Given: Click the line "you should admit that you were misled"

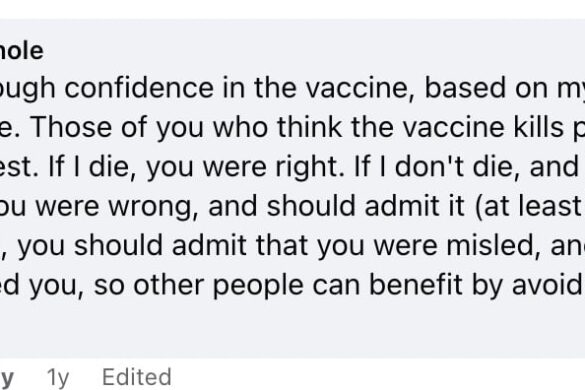Looking at the screenshot, I should [292, 246].
